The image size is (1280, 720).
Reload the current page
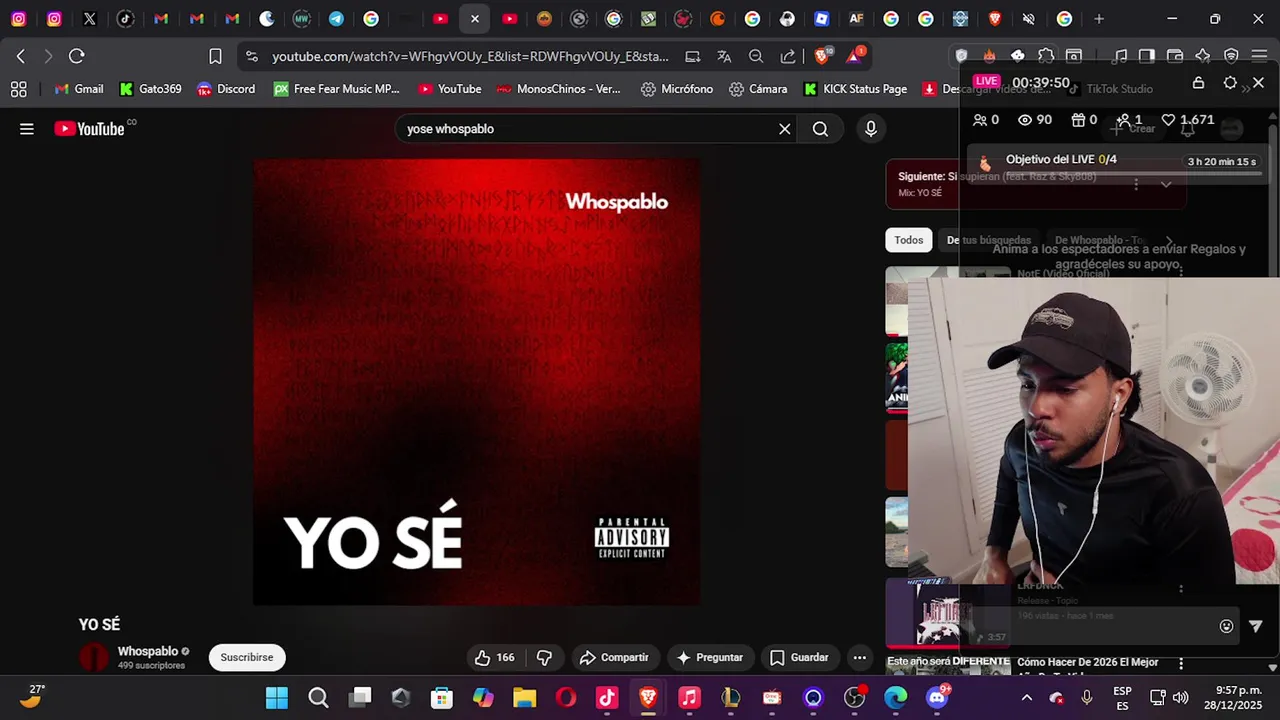click(77, 56)
